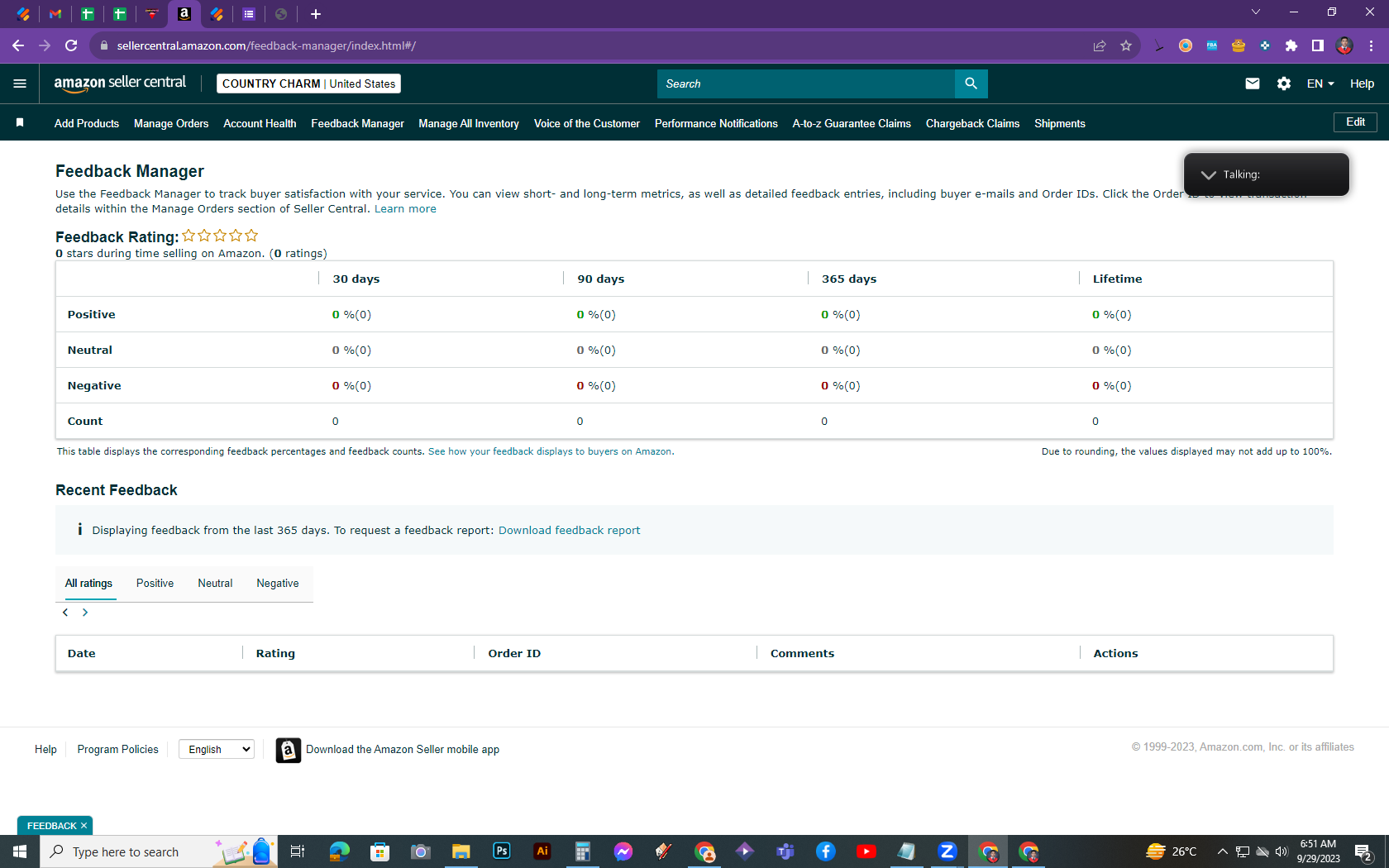Collapse the Talking overlay chevron
This screenshot has height=868, width=1389.
1208,174
